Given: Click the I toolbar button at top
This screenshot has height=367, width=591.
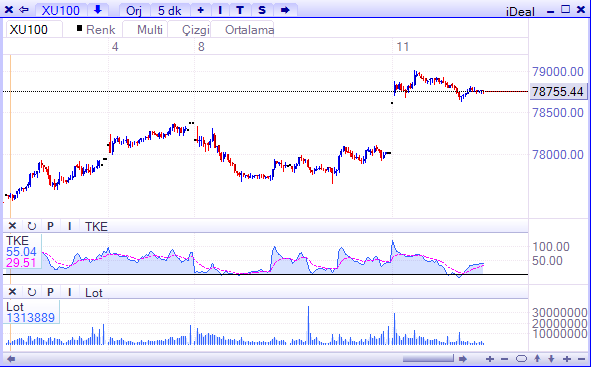Looking at the screenshot, I should click(x=220, y=10).
